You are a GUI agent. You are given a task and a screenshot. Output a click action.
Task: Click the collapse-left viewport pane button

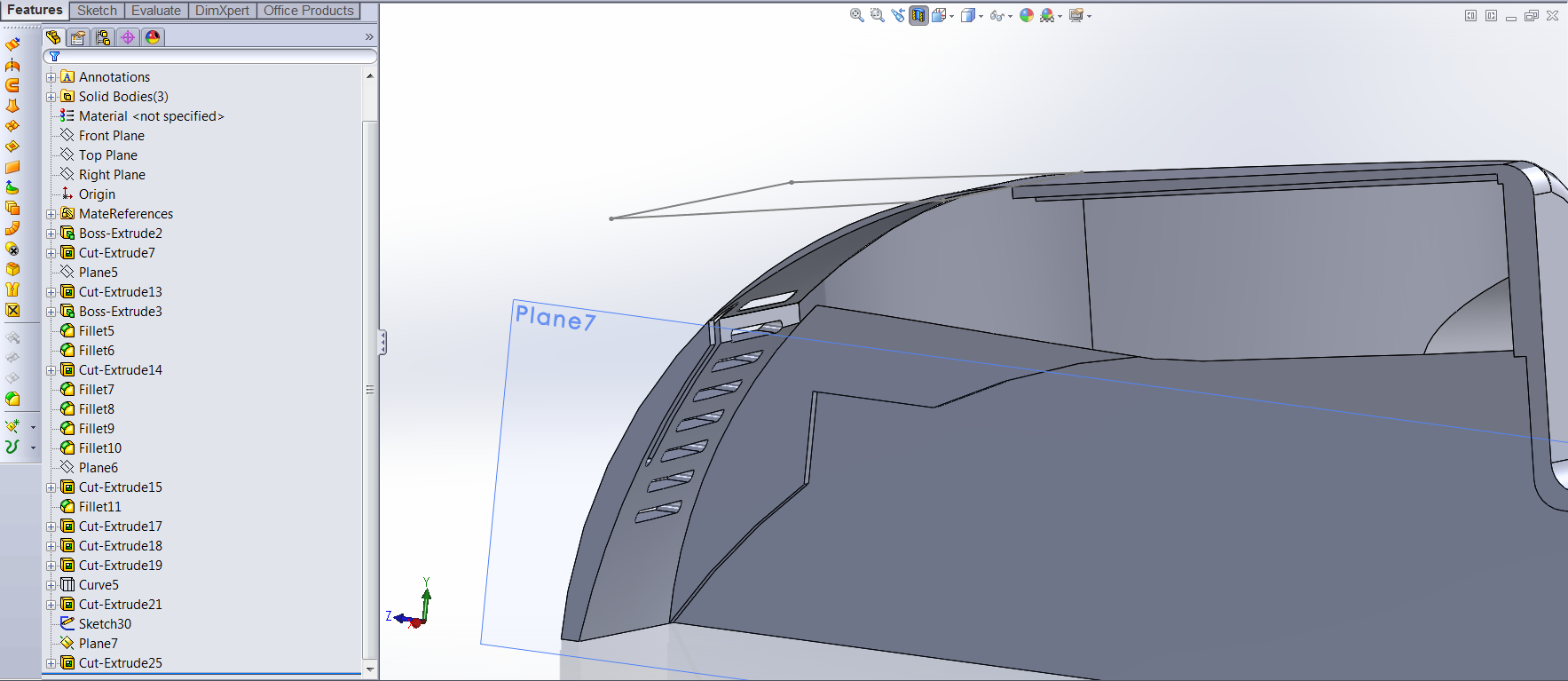1470,16
